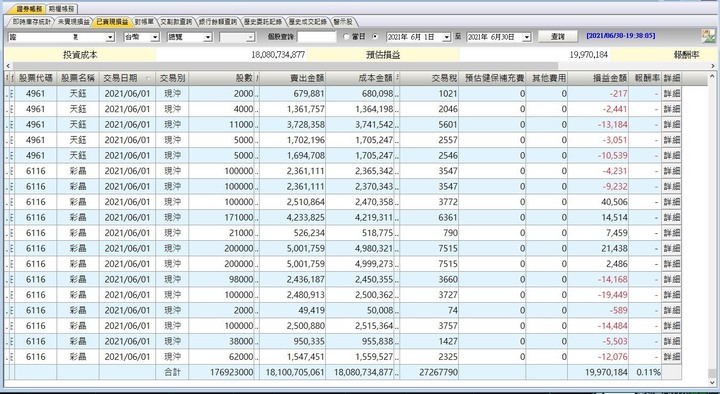Screen dimensions: 720x394
Task: Sort by 其他費用 column header
Action: pos(547,78)
